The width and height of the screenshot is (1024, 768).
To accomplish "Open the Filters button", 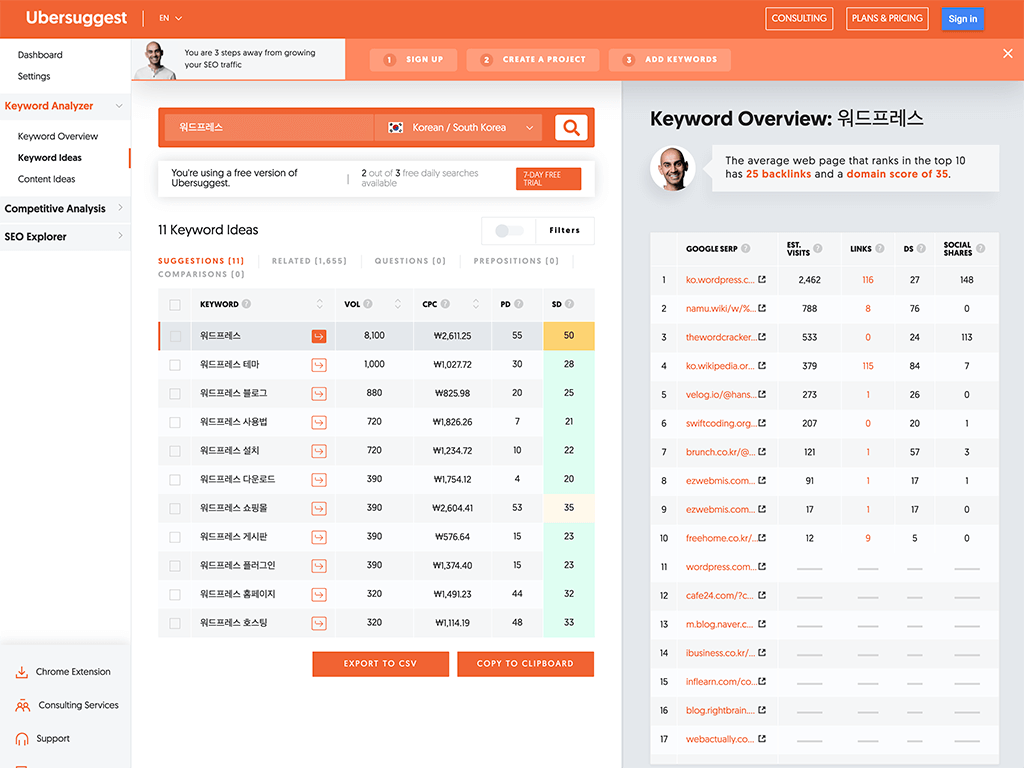I will coord(564,231).
